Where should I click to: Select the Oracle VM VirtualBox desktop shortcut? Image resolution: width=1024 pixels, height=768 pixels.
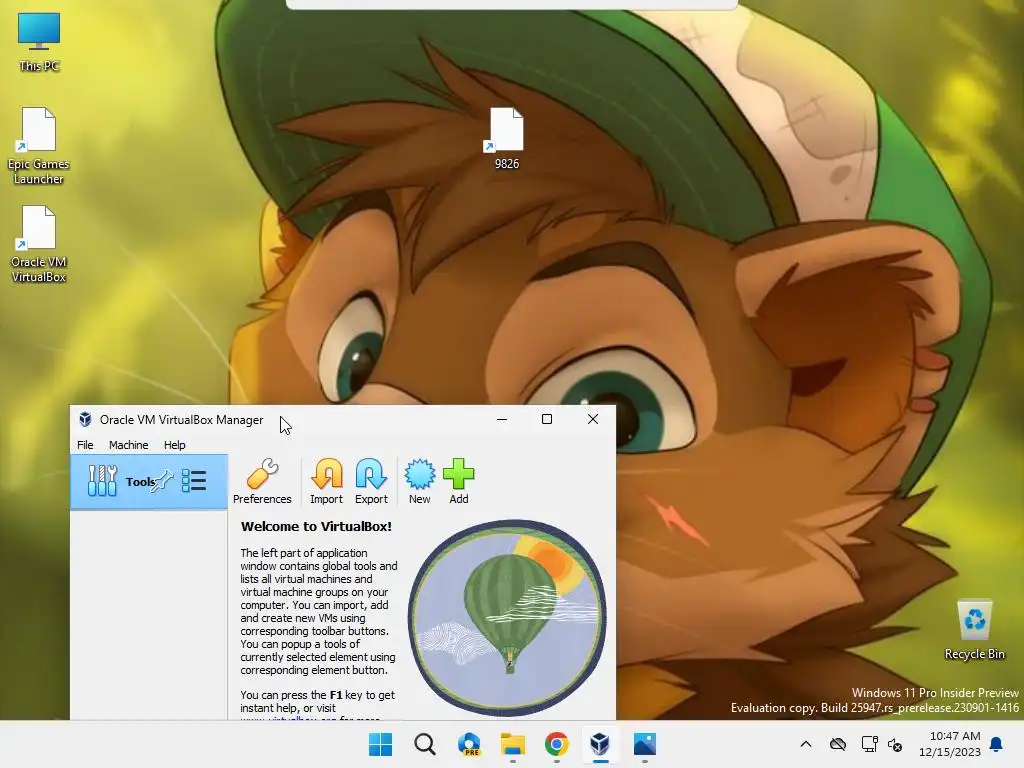(x=39, y=244)
